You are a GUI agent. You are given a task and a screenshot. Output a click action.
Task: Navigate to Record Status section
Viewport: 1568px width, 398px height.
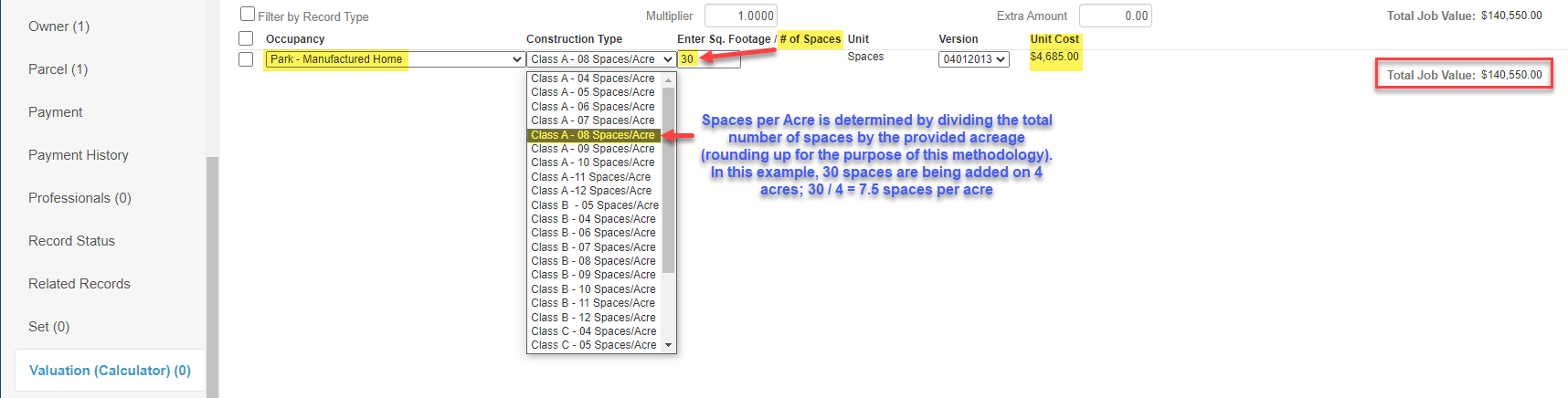(x=71, y=241)
